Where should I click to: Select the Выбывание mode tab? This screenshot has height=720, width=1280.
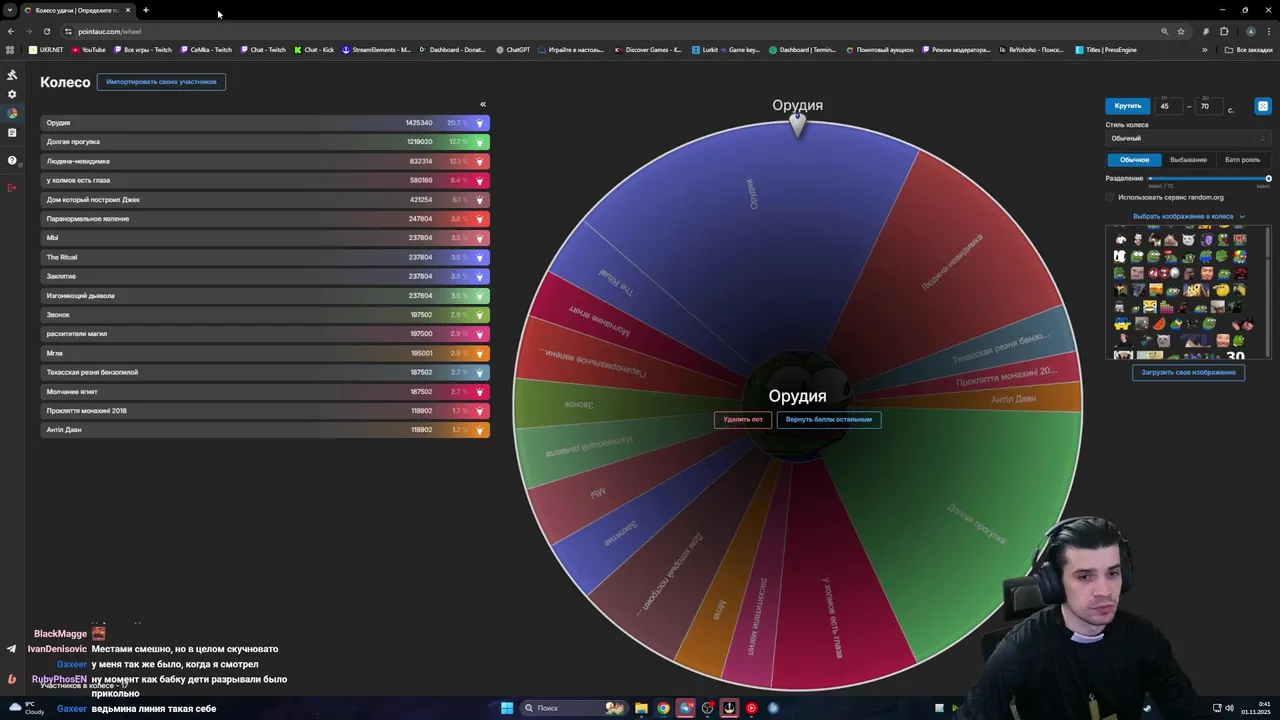tap(1188, 160)
